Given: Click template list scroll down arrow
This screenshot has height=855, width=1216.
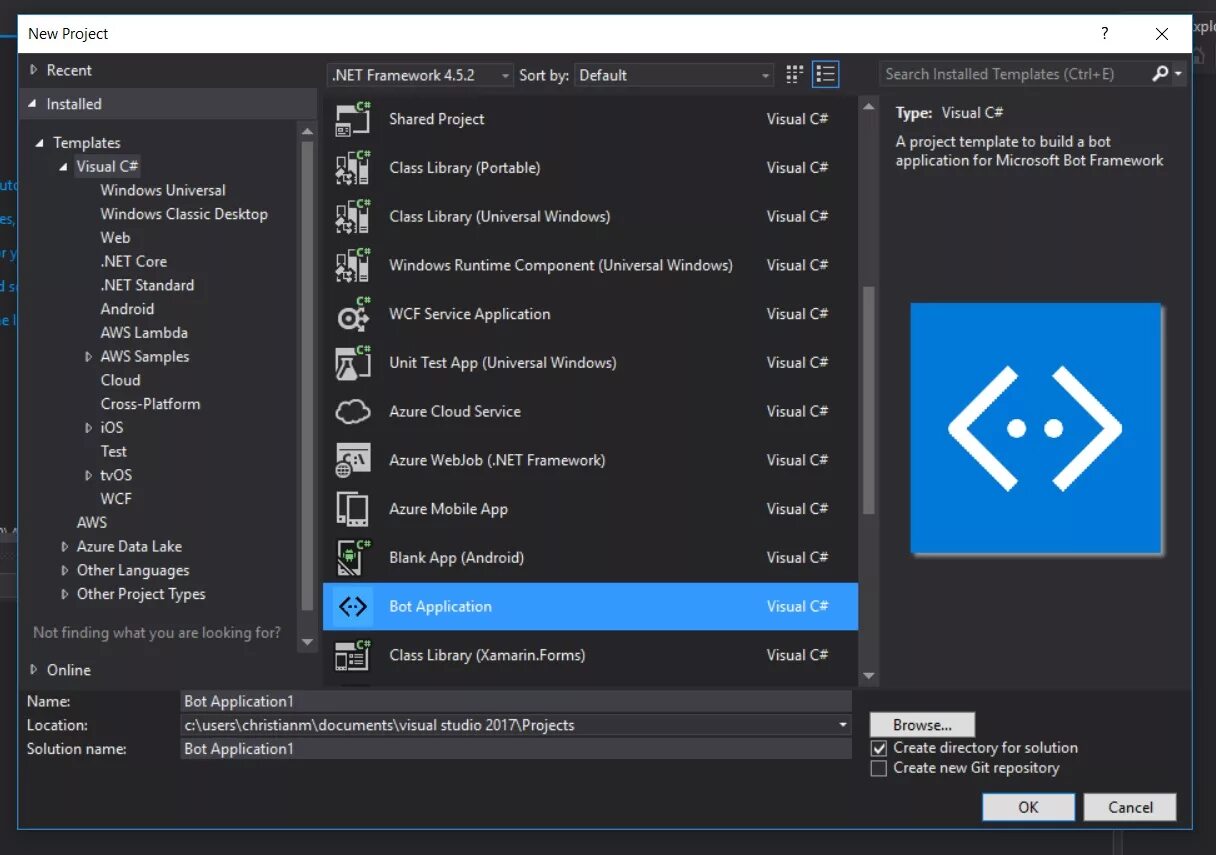Looking at the screenshot, I should click(x=868, y=677).
